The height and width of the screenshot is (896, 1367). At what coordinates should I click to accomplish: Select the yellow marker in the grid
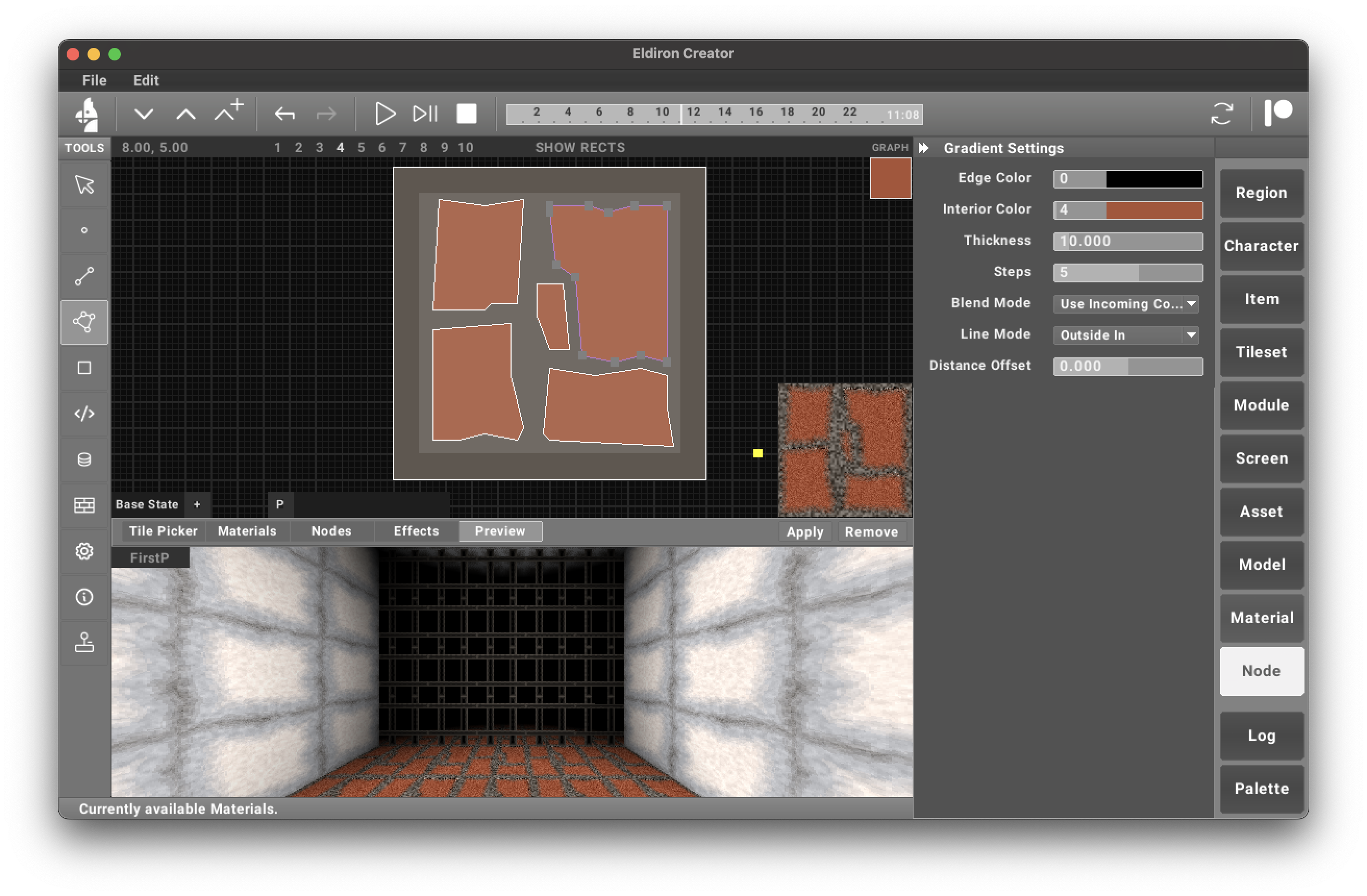[x=757, y=453]
